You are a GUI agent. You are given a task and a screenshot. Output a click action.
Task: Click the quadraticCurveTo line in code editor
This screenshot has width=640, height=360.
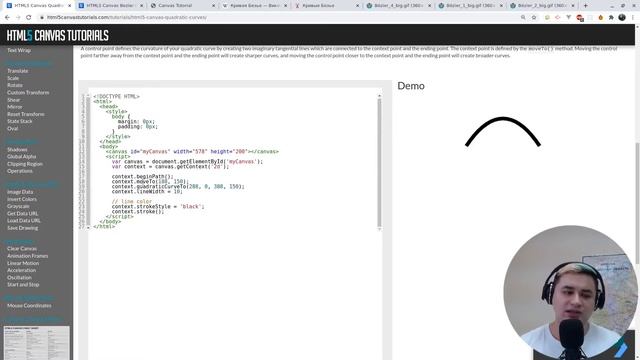point(178,187)
